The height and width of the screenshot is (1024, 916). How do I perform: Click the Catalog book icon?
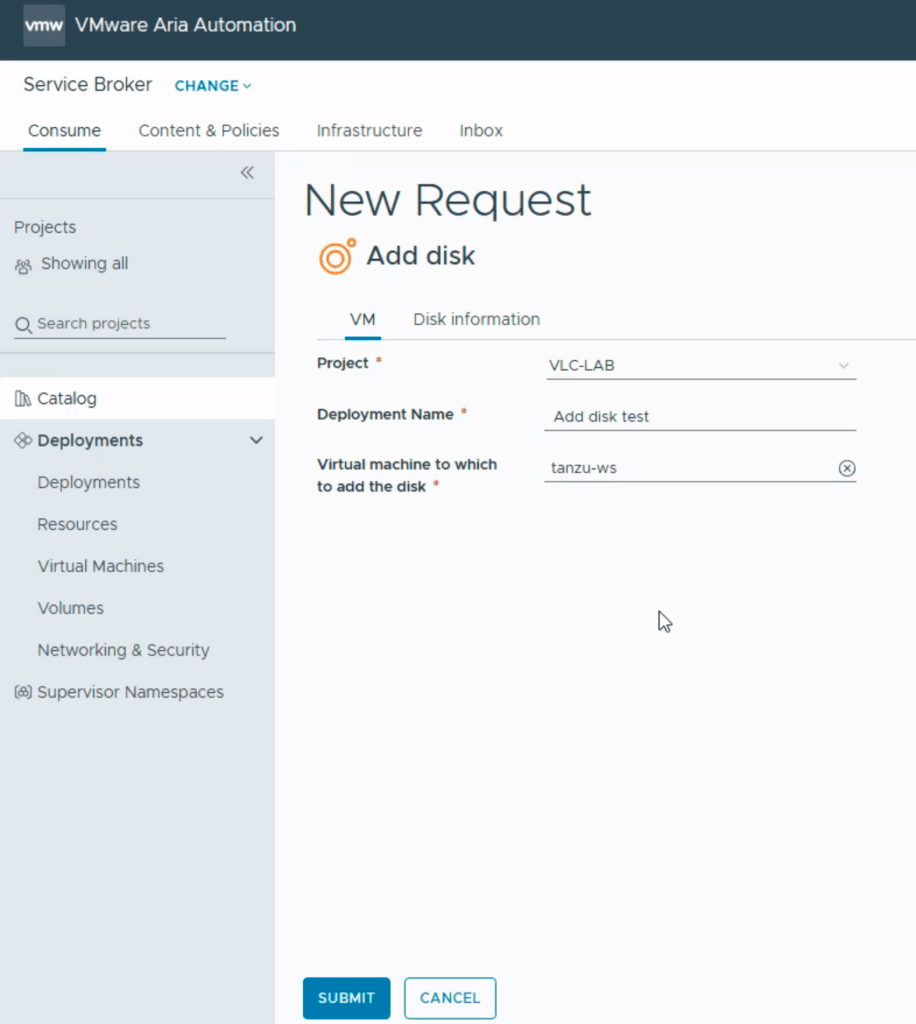(23, 399)
